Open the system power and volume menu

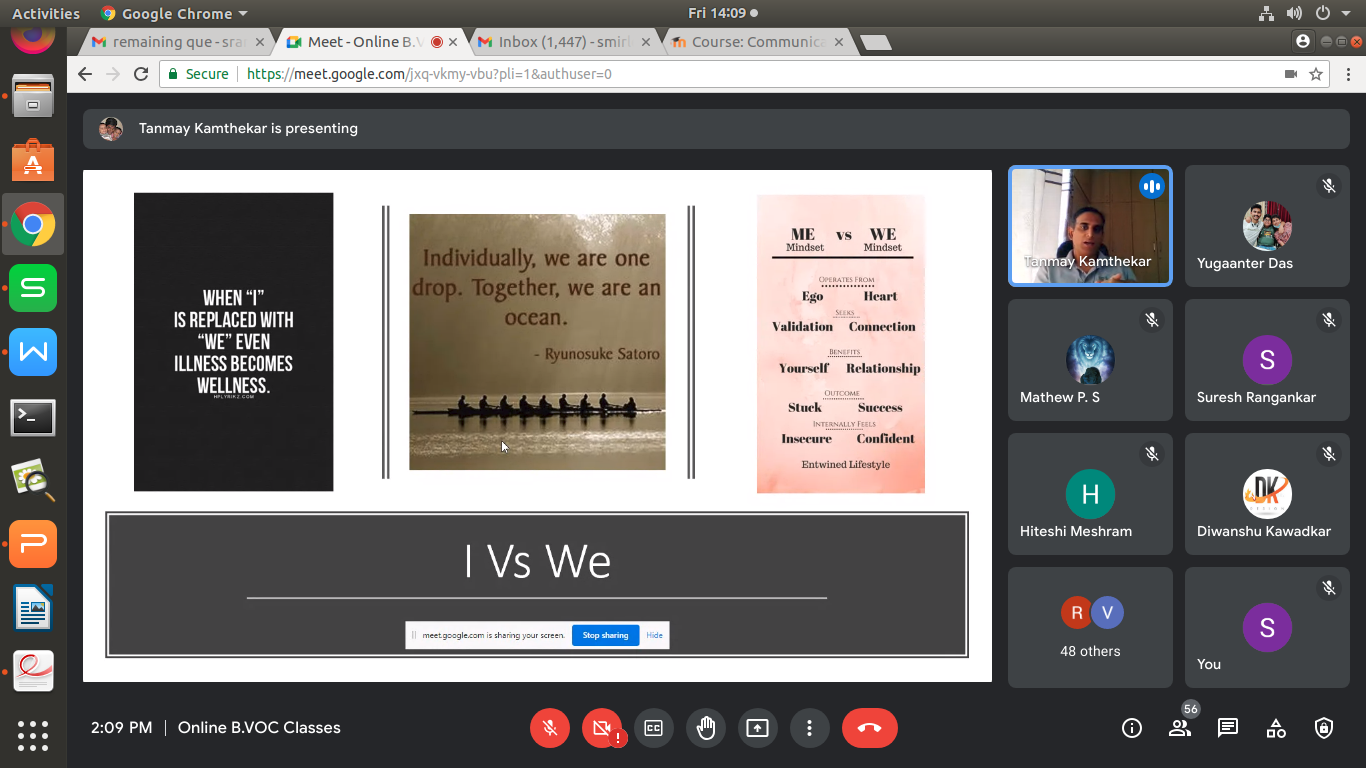coord(1321,14)
